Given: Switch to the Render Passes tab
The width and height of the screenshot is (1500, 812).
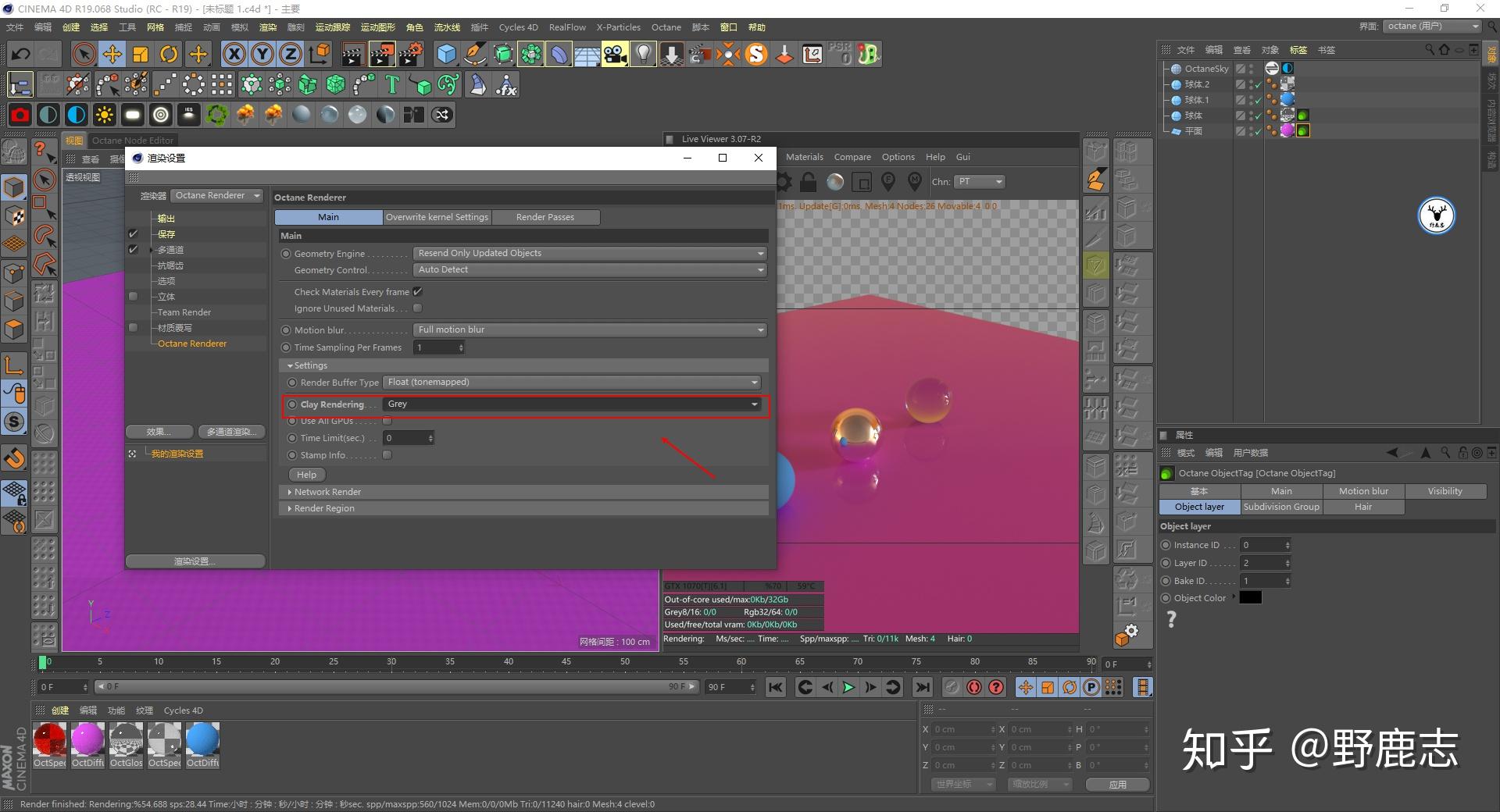Looking at the screenshot, I should (545, 217).
